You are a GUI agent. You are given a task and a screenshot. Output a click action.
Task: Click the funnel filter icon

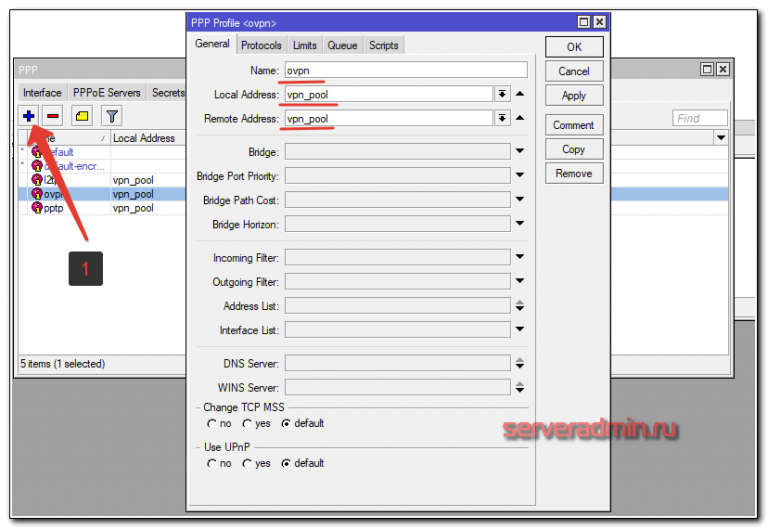coord(111,116)
